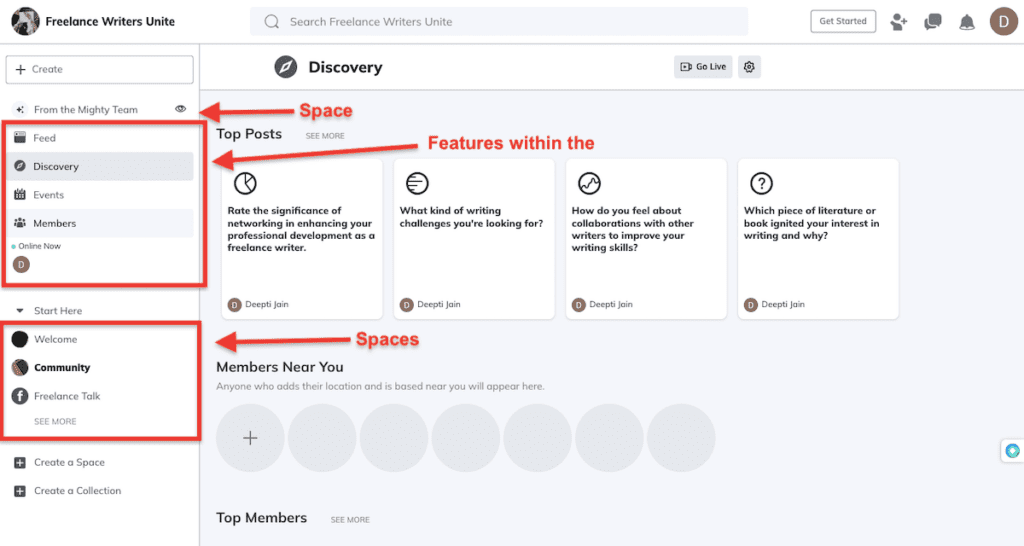Screen dimensions: 1024x546
Task: Click the invite member icon
Action: 899,22
